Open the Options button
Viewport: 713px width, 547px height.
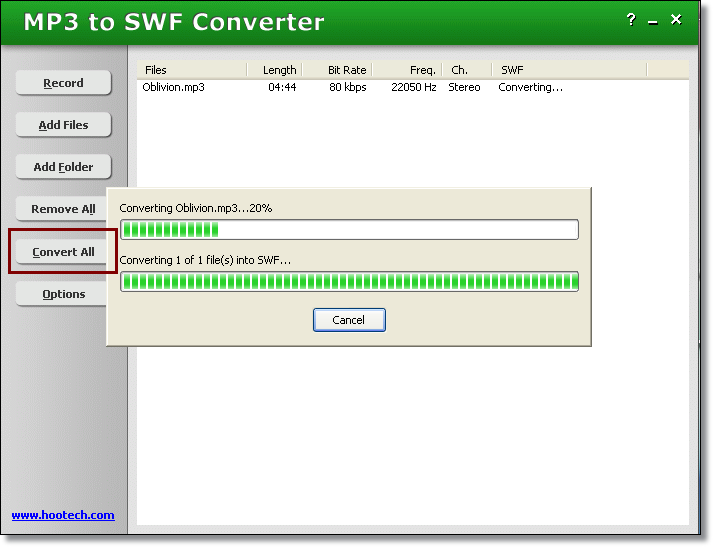[63, 294]
